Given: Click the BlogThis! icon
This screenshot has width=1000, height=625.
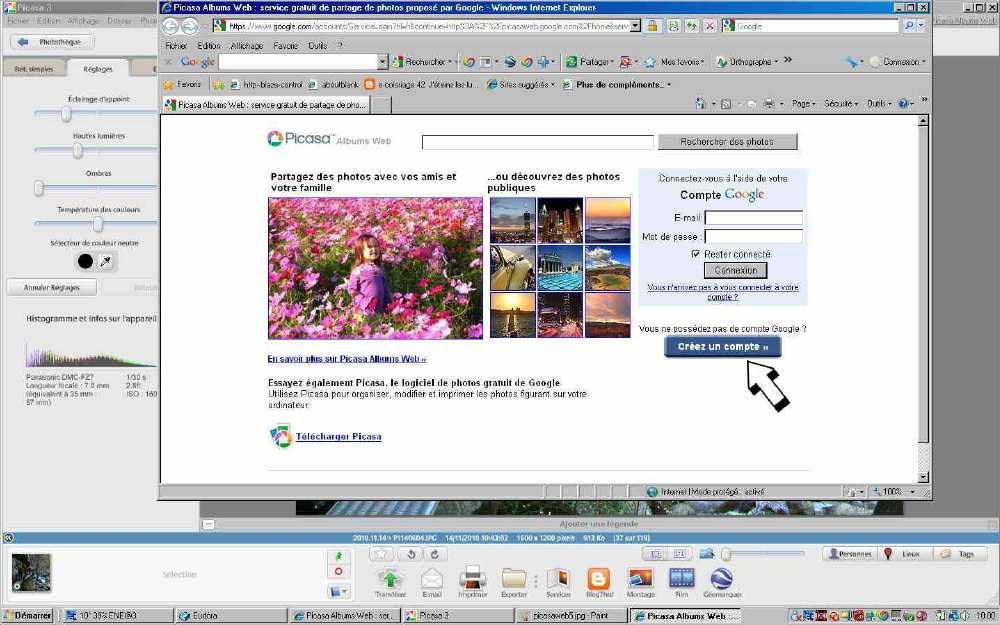Looking at the screenshot, I should (x=599, y=578).
